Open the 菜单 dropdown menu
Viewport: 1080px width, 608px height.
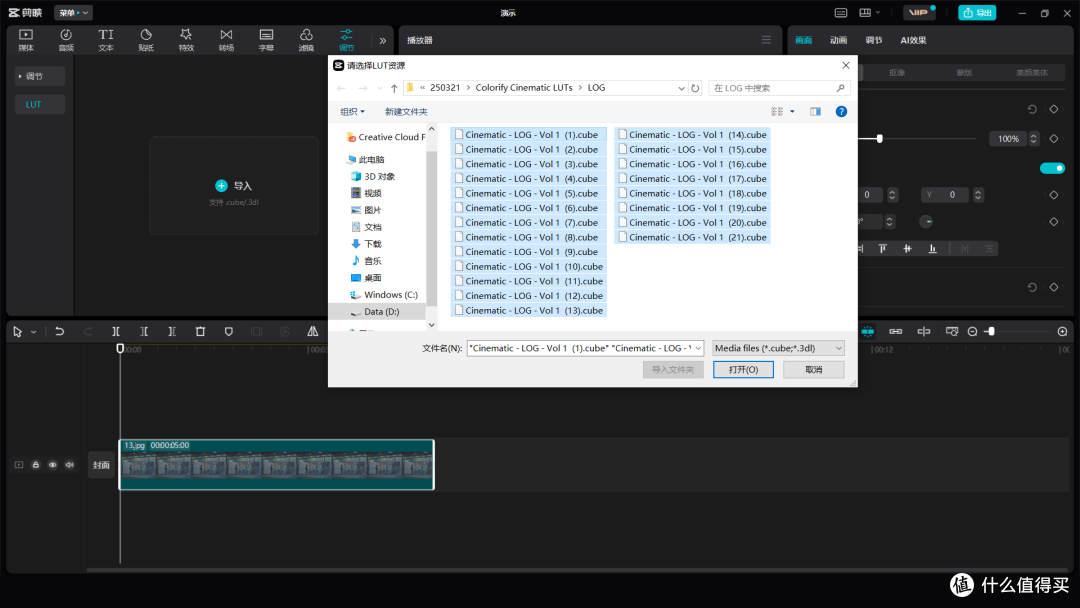73,12
